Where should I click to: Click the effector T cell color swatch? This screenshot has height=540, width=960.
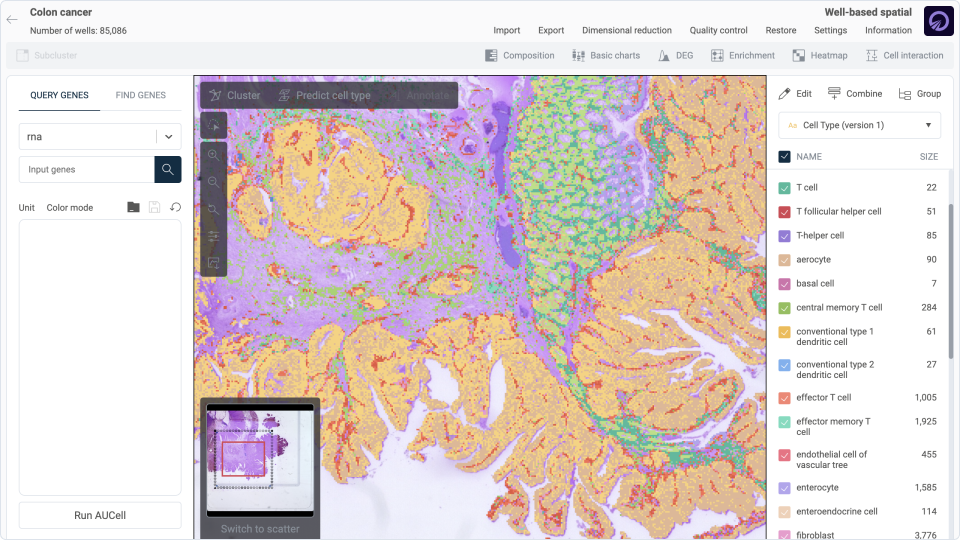pos(785,398)
